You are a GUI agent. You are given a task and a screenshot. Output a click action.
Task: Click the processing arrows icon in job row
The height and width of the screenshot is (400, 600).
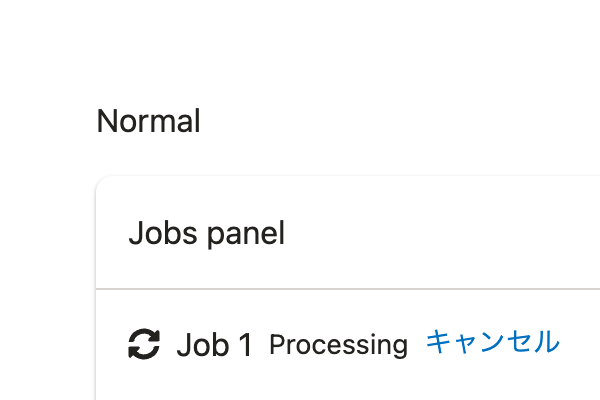pos(144,344)
